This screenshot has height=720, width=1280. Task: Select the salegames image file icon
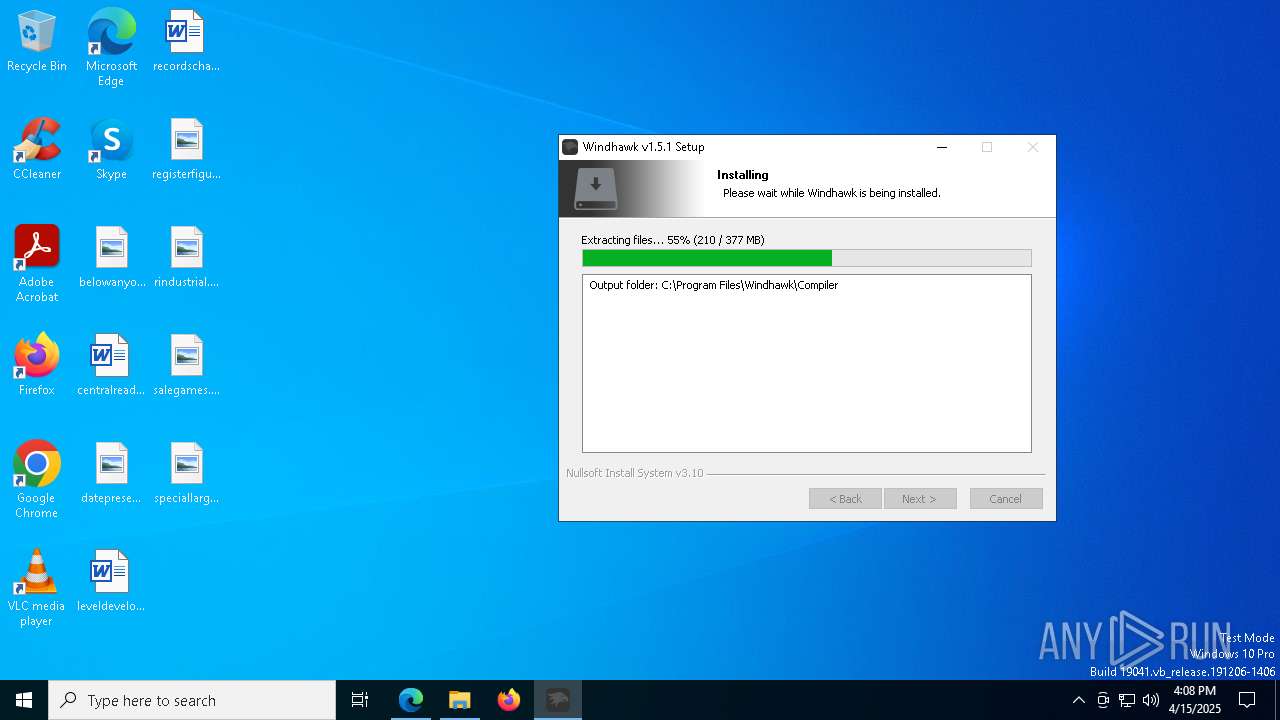tap(186, 366)
